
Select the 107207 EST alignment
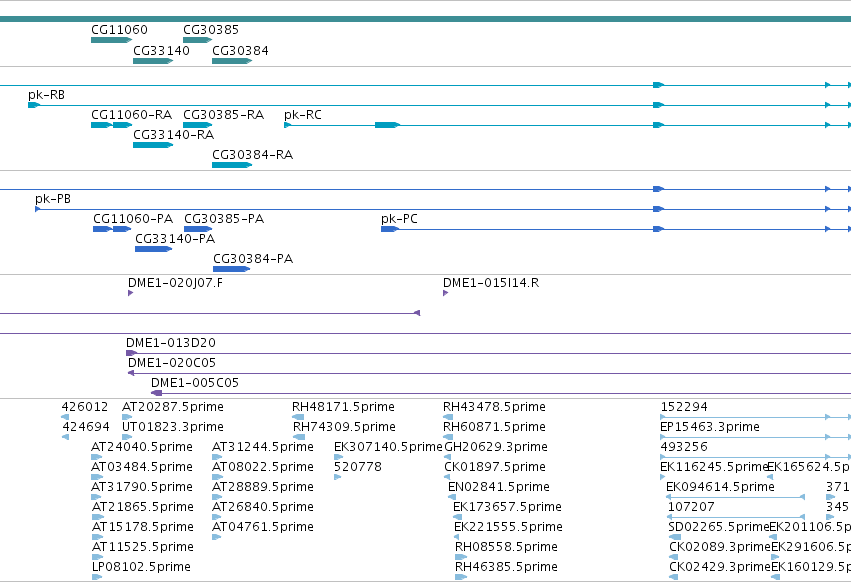[x=735, y=517]
